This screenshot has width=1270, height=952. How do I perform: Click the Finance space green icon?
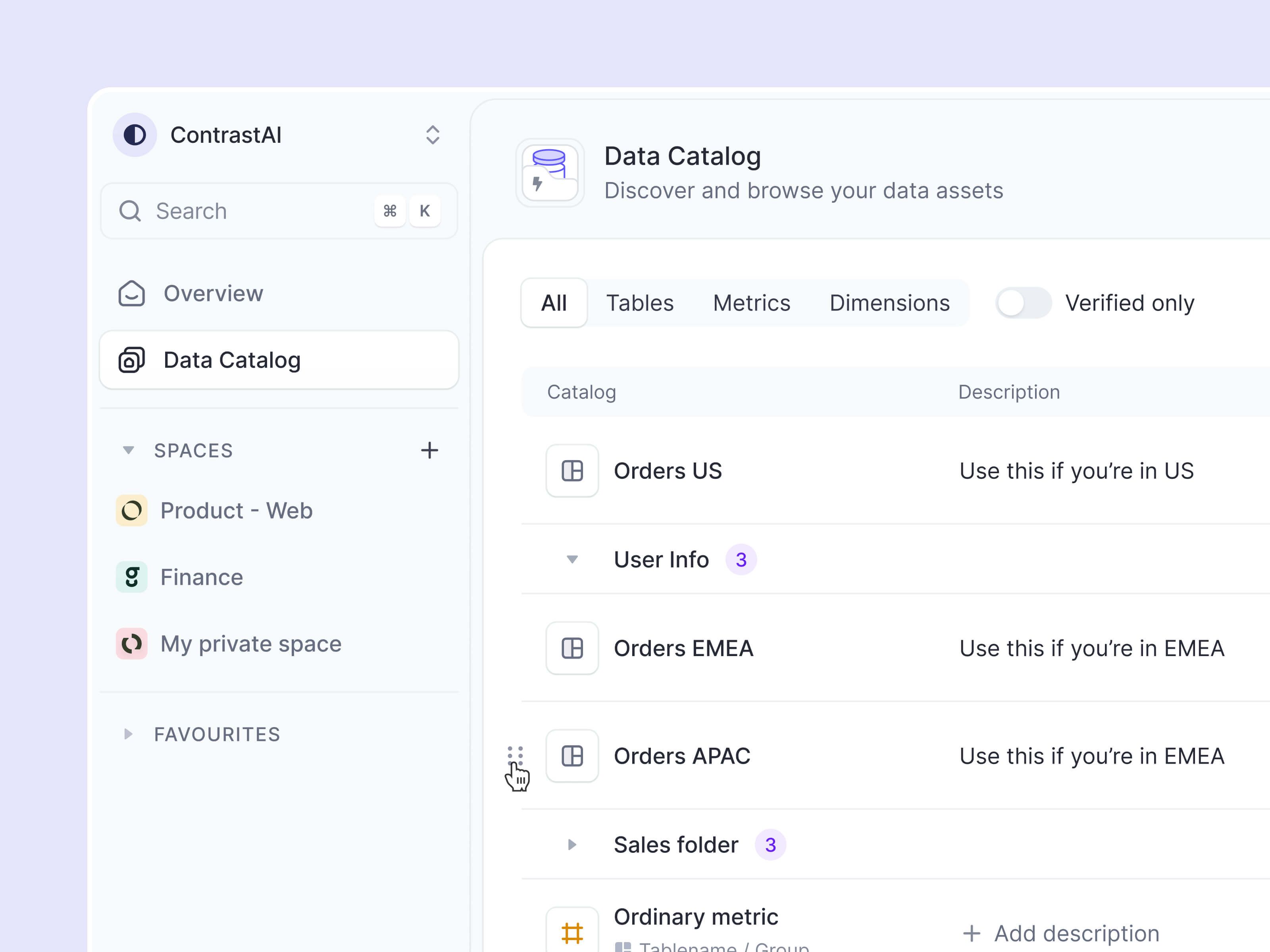[131, 577]
